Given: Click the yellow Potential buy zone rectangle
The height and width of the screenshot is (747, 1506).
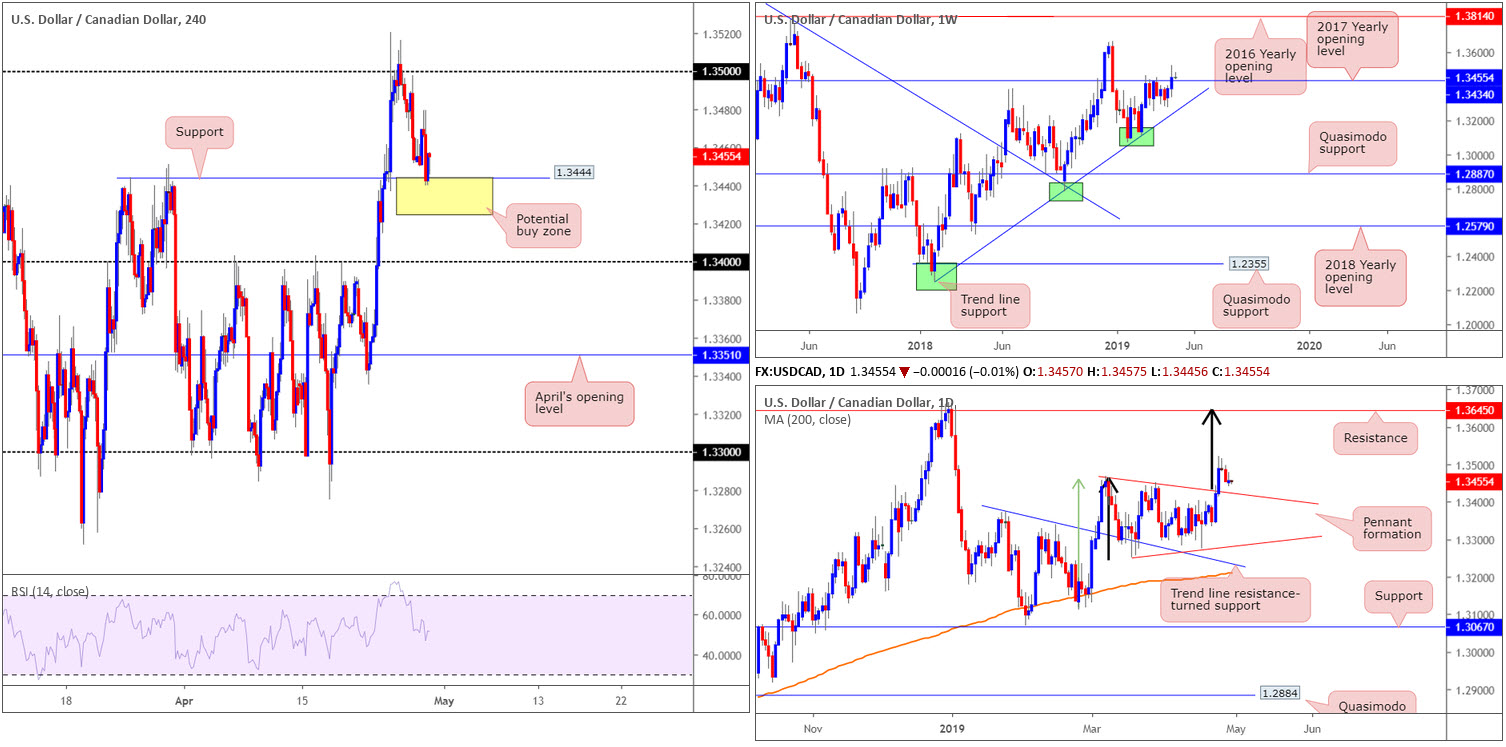Looking at the screenshot, I should pos(445,196).
